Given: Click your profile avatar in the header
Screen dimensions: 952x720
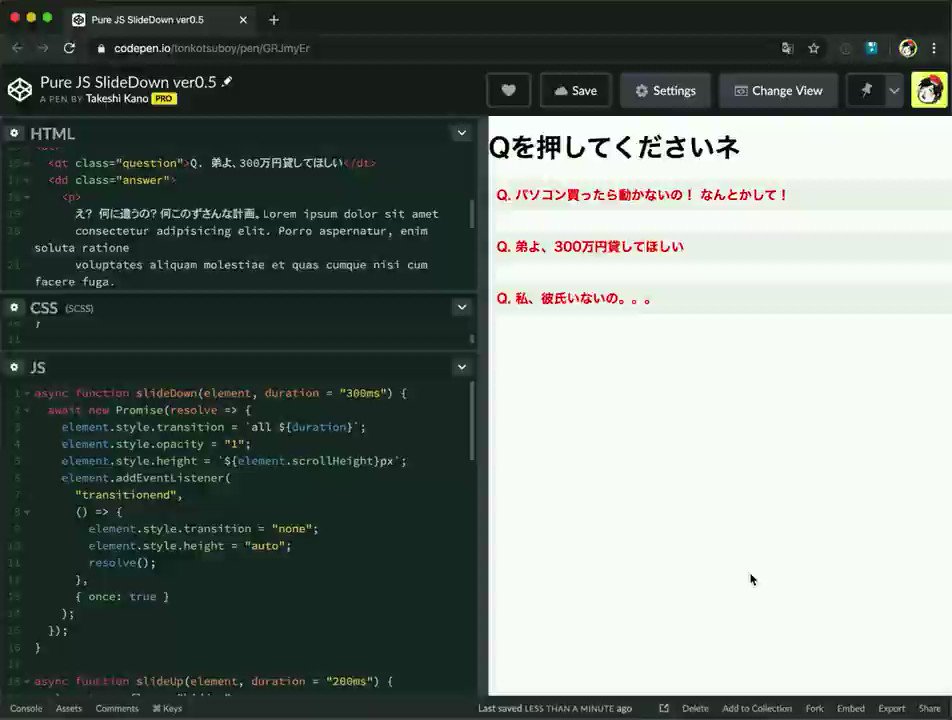Looking at the screenshot, I should pyautogui.click(x=928, y=90).
